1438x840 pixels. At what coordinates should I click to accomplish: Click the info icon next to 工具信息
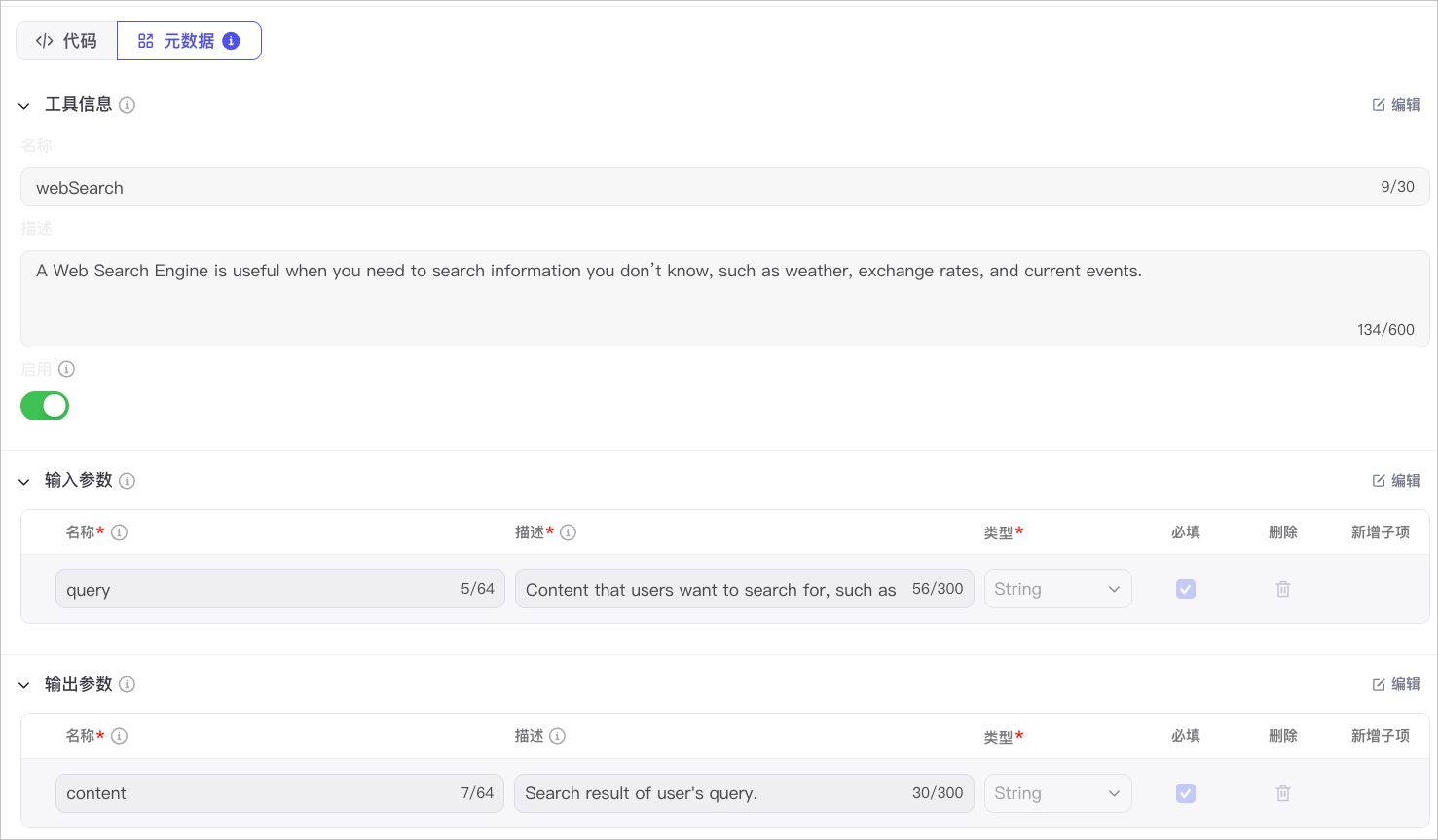pos(127,105)
